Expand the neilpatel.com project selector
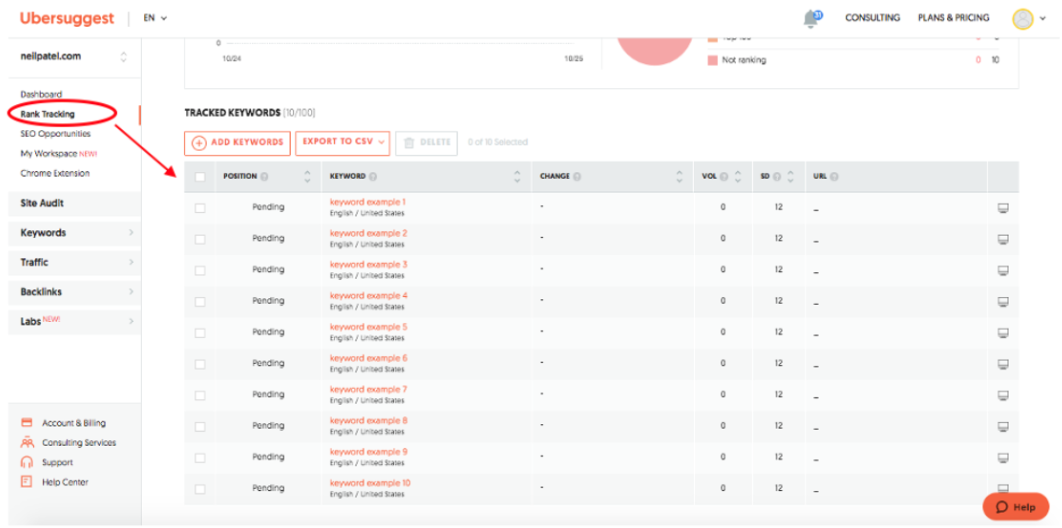The width and height of the screenshot is (1062, 528). pos(123,57)
